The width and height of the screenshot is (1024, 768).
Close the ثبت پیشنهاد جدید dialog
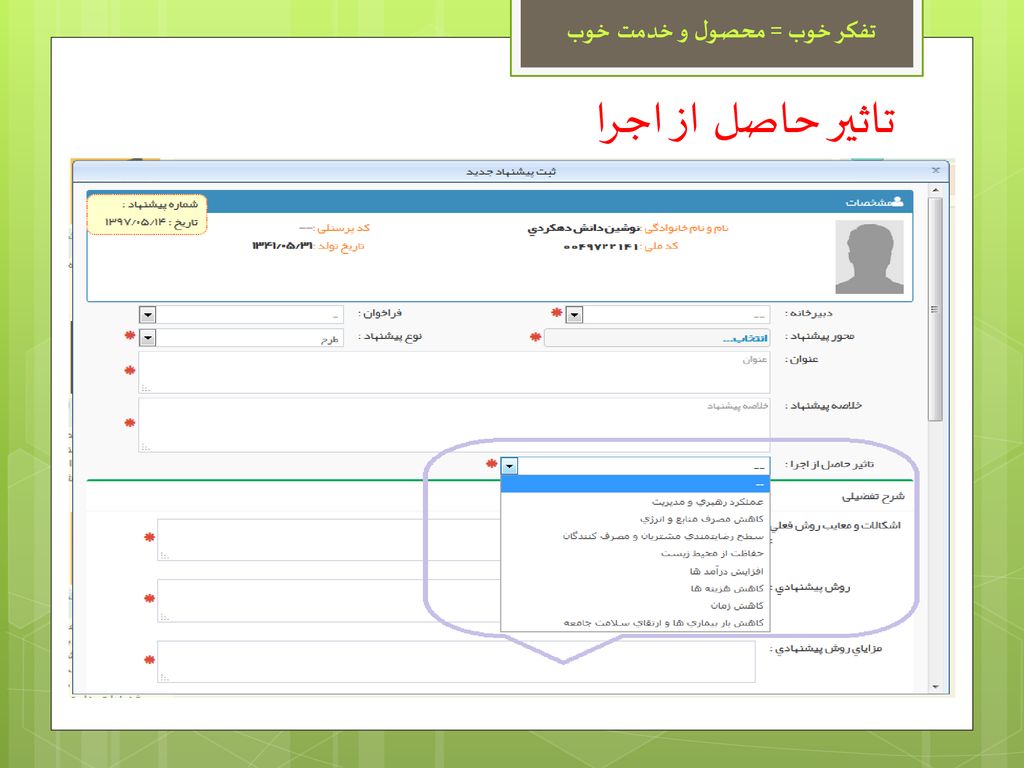(935, 170)
